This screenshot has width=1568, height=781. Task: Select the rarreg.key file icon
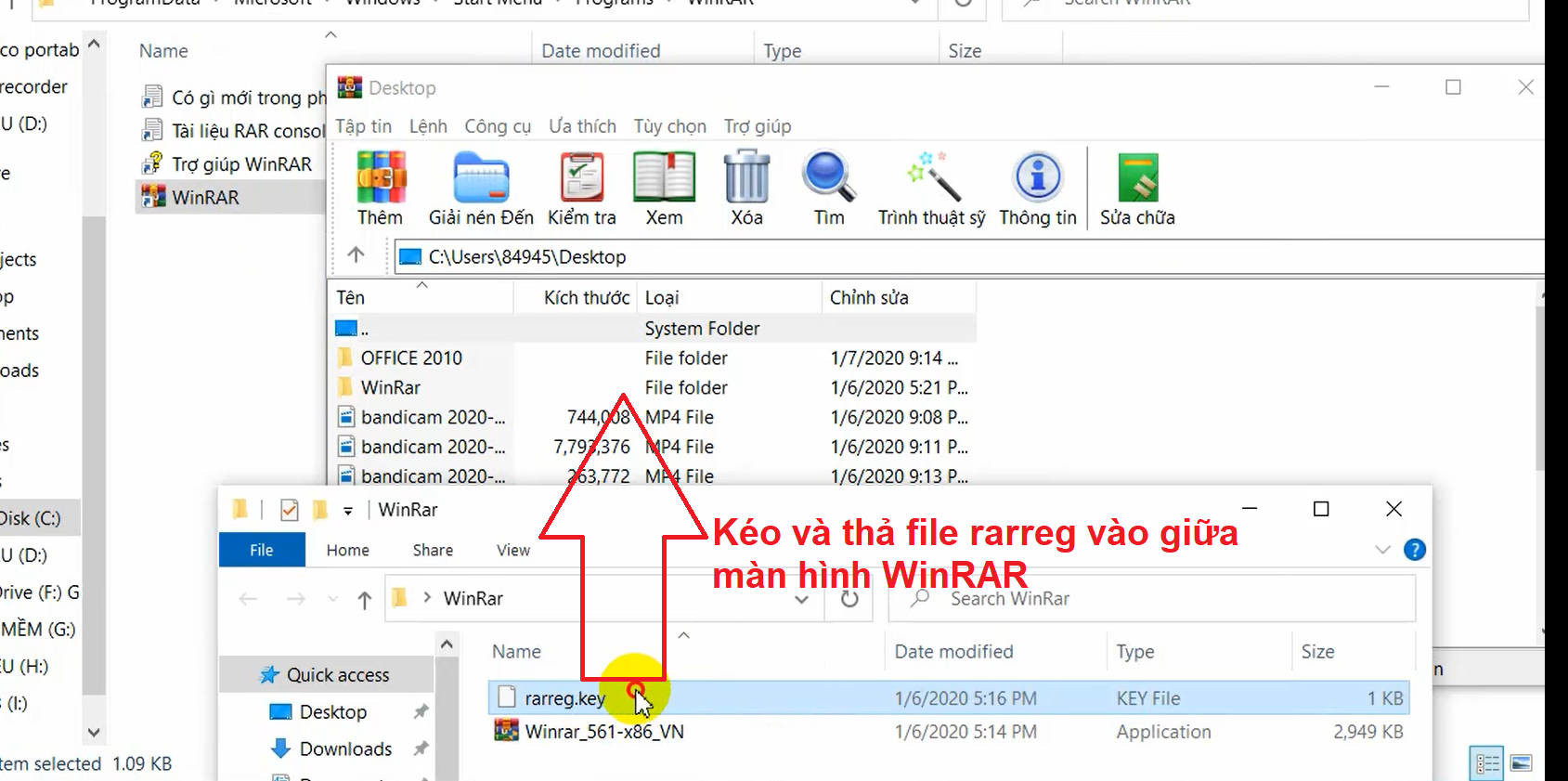pos(507,697)
